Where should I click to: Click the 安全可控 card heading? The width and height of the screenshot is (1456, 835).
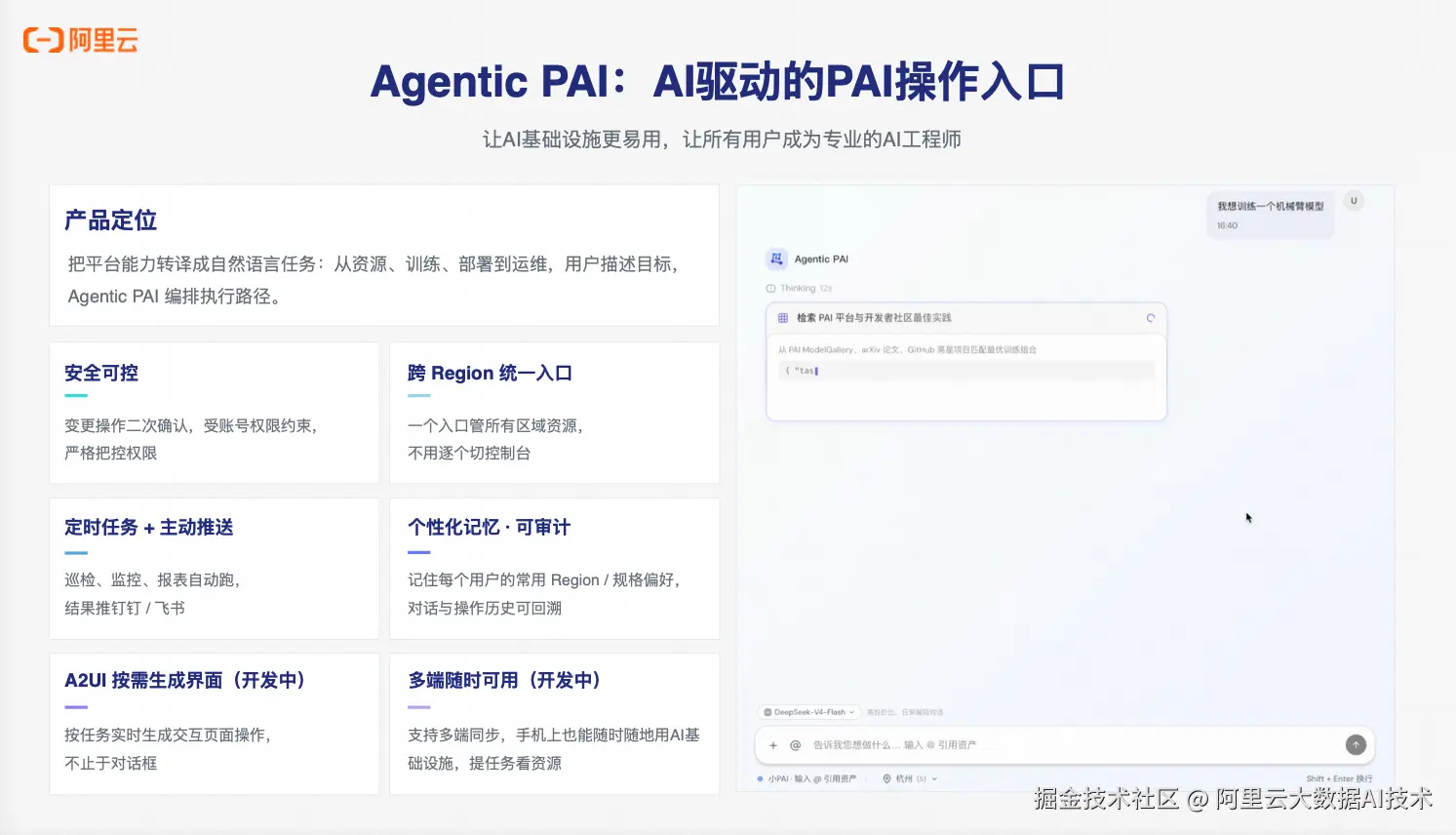[x=101, y=373]
